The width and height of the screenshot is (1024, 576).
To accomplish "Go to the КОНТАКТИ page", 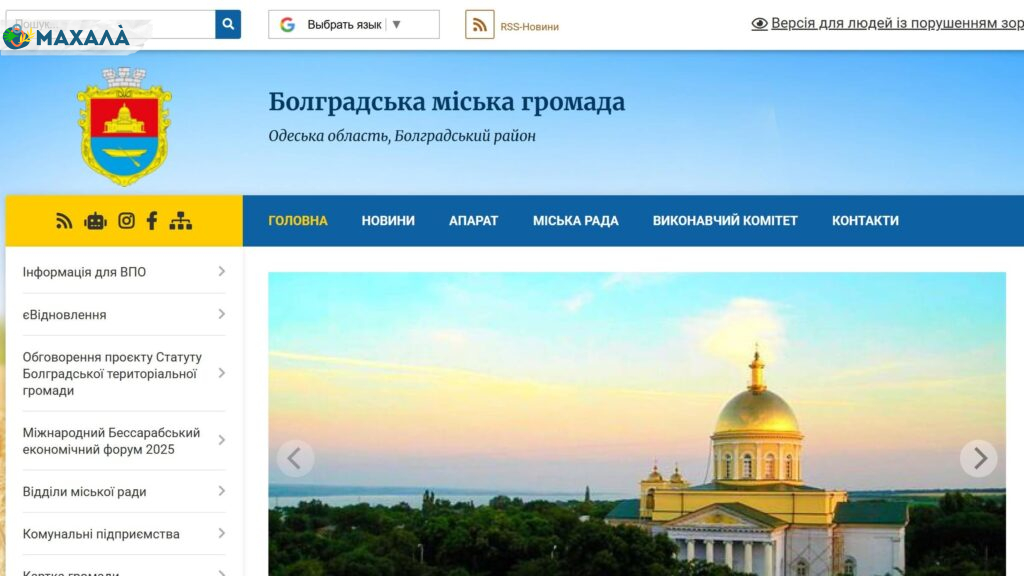I will pos(865,221).
